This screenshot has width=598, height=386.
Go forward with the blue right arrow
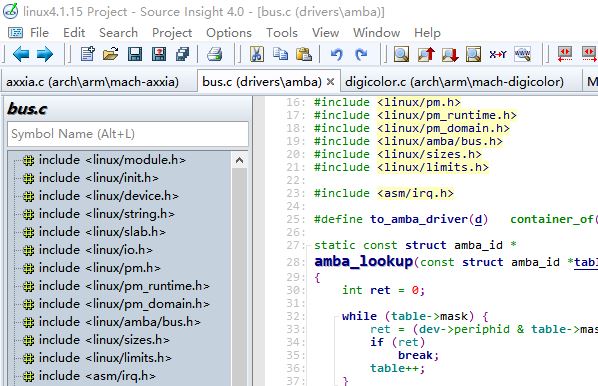[45, 54]
